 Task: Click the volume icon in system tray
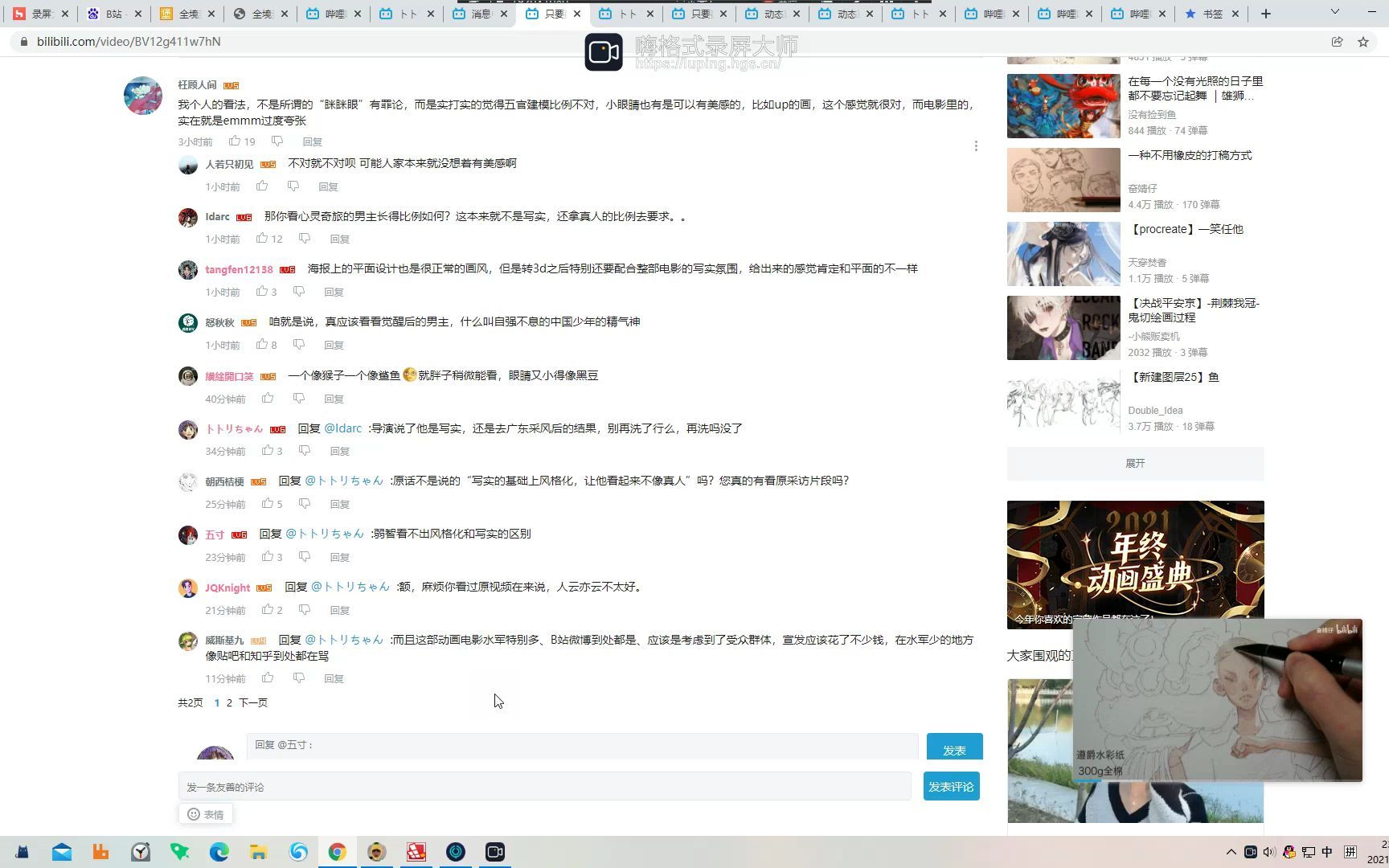[1269, 852]
